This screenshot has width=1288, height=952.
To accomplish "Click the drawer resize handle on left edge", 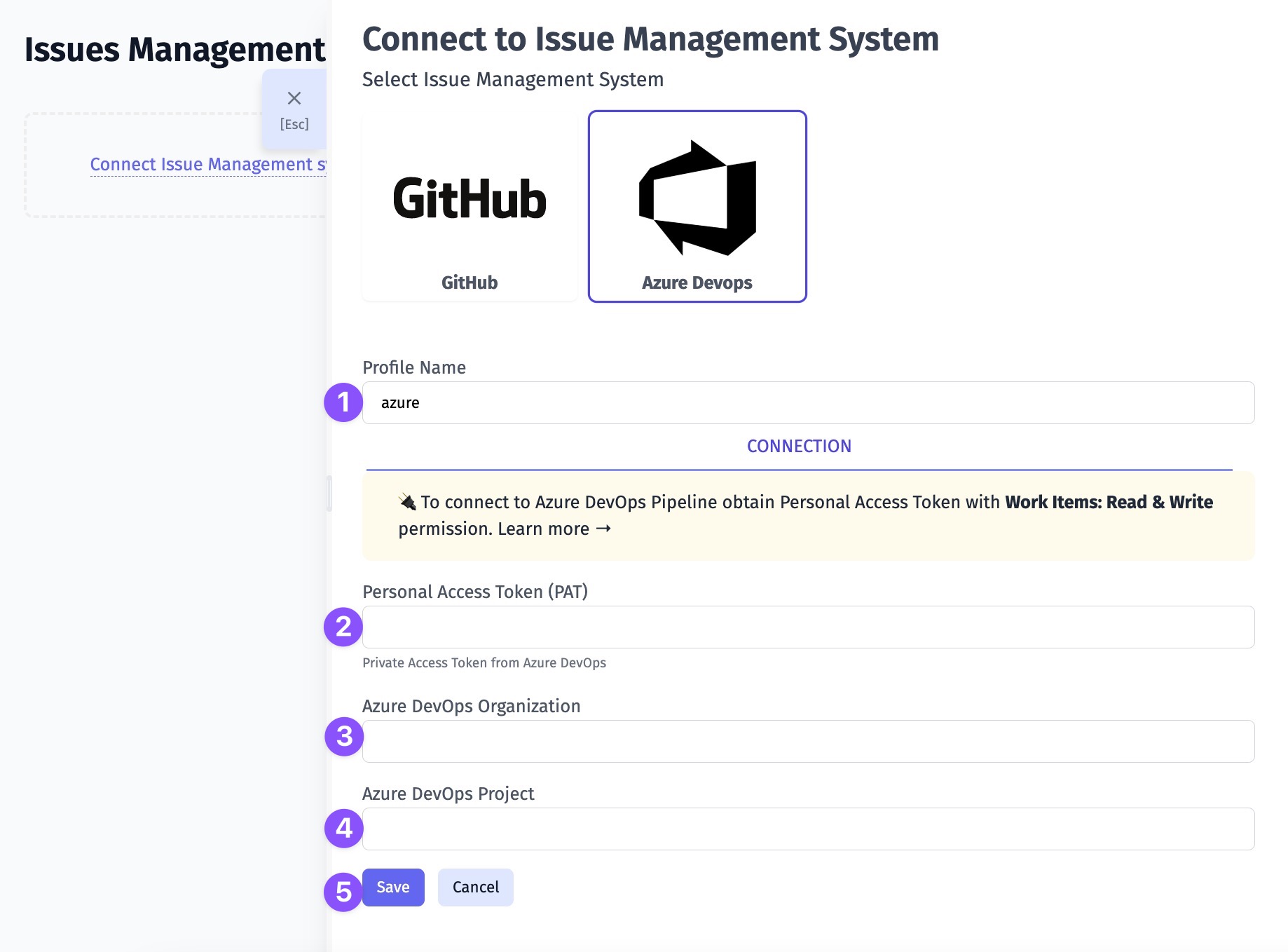I will pos(329,494).
